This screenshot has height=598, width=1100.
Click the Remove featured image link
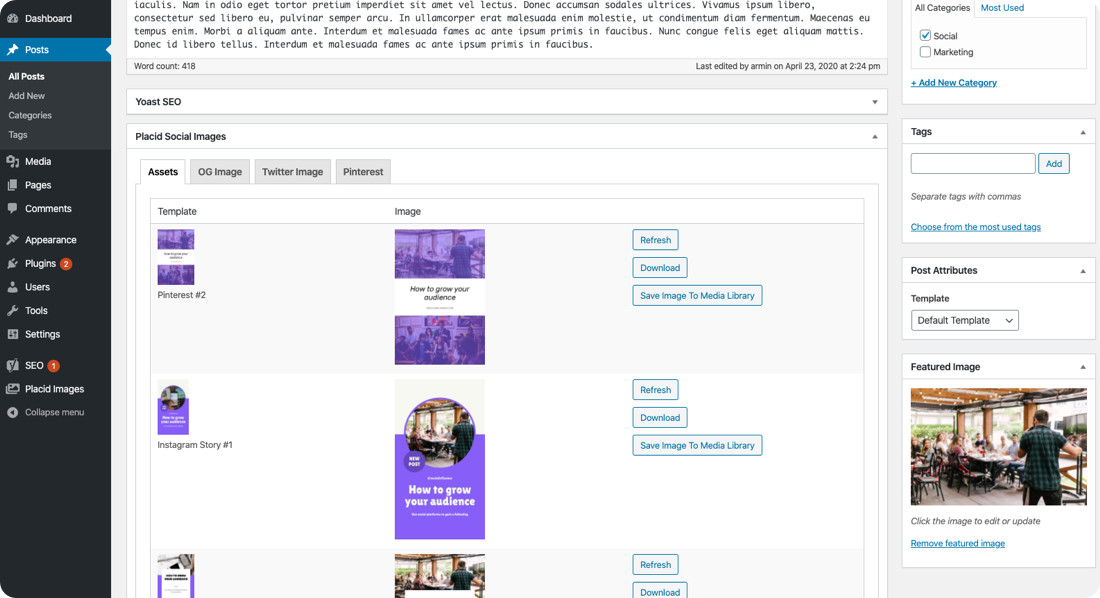pos(958,544)
